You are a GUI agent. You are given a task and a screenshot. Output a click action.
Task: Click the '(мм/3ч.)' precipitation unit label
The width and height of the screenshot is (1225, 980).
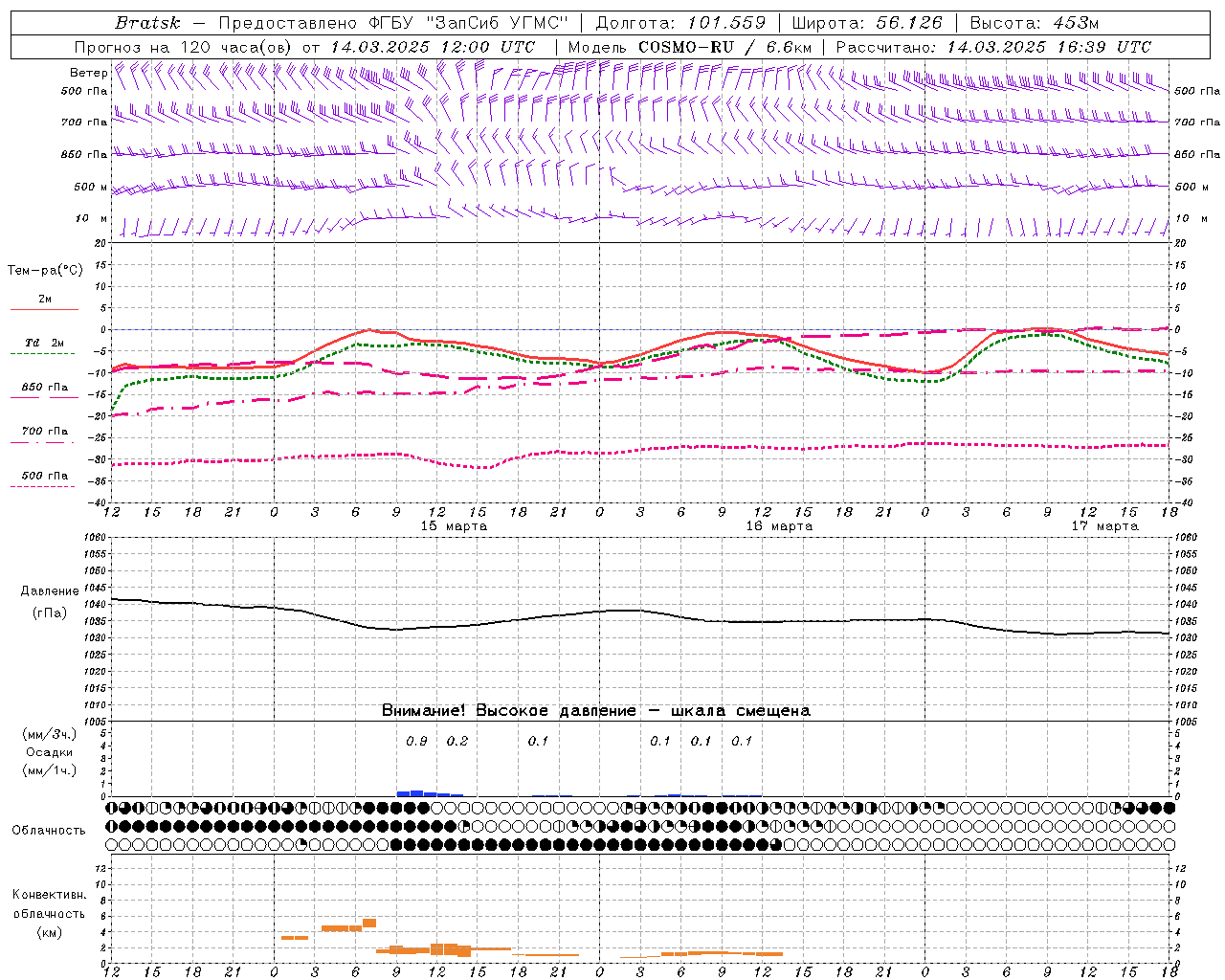(49, 735)
